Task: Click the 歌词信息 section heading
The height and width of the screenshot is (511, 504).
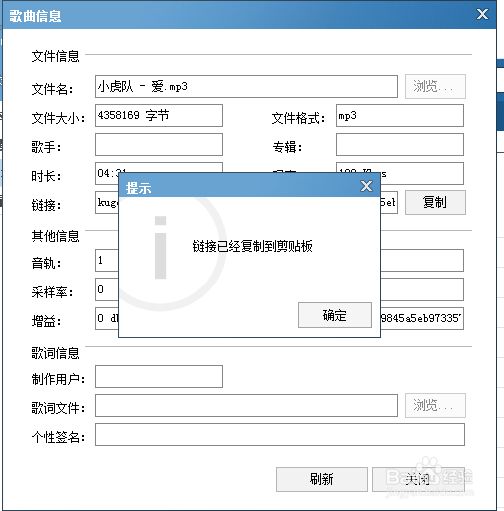Action: point(55,353)
